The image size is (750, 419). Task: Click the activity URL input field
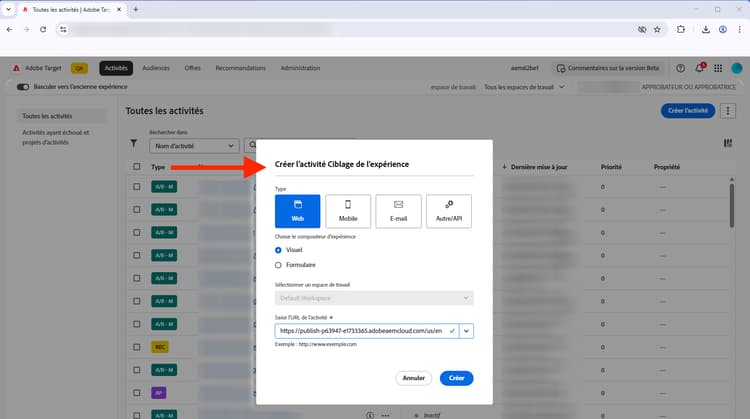[x=366, y=331]
